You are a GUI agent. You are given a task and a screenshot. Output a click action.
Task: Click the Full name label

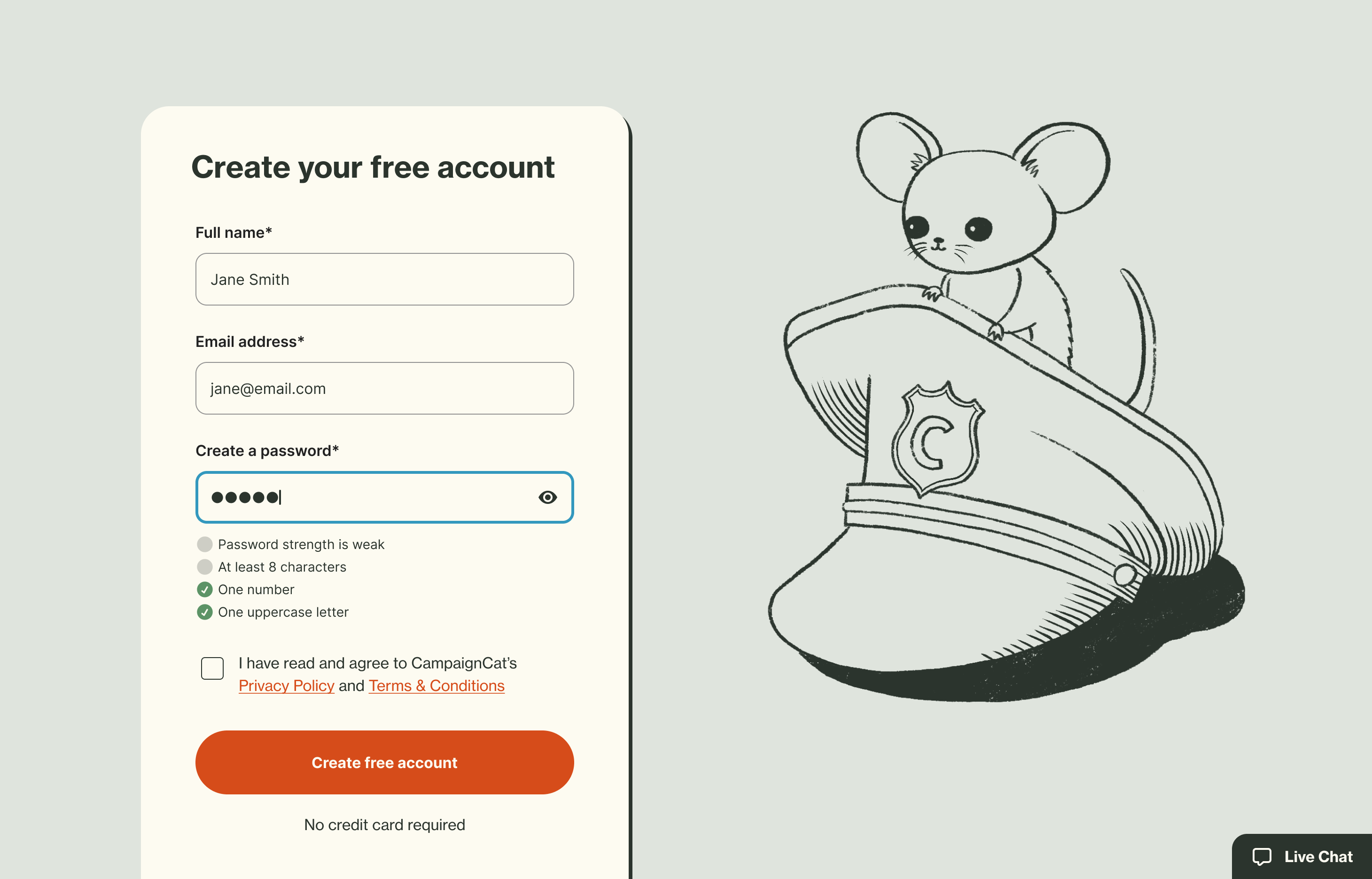(x=234, y=232)
